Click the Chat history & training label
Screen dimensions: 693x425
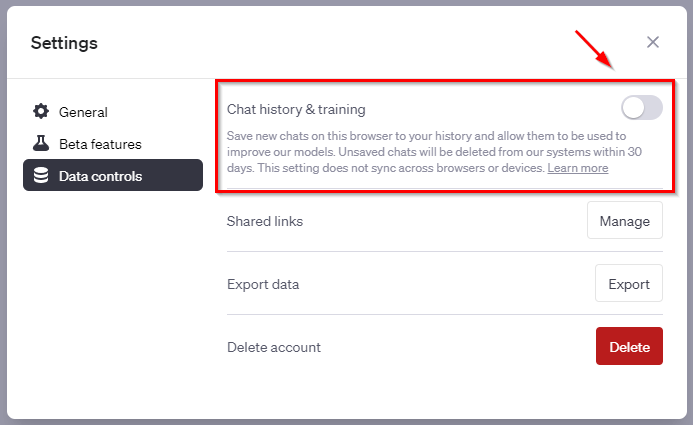click(x=296, y=110)
